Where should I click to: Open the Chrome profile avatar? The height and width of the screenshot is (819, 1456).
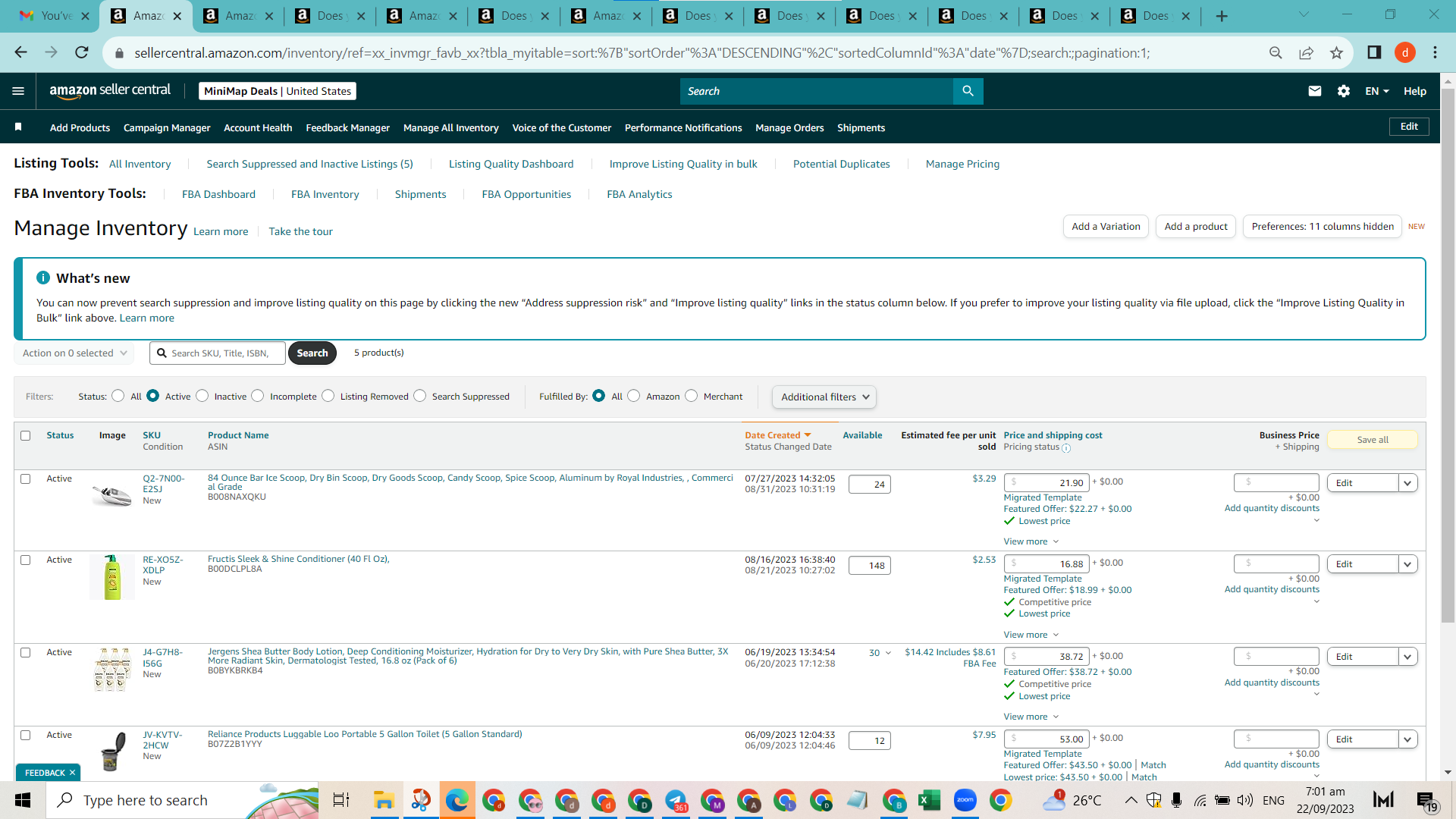tap(1405, 52)
